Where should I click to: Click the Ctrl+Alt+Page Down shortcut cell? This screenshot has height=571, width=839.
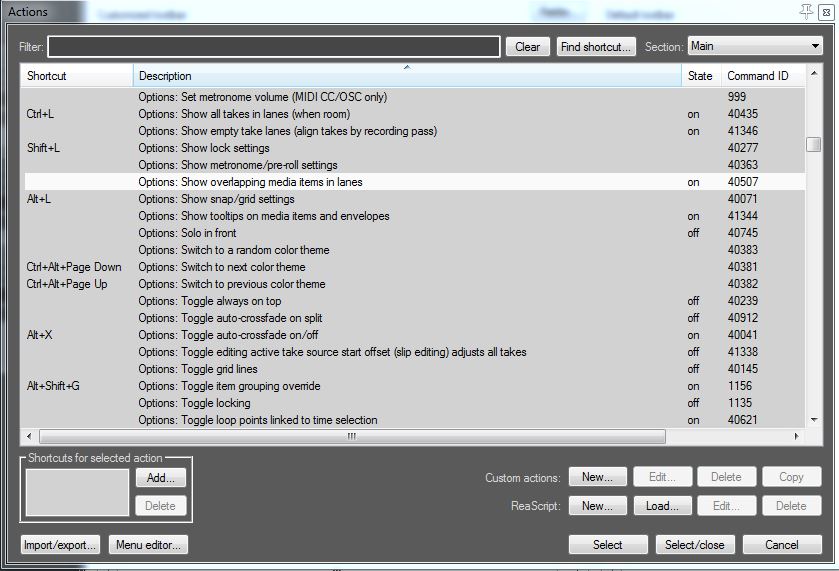[74, 267]
